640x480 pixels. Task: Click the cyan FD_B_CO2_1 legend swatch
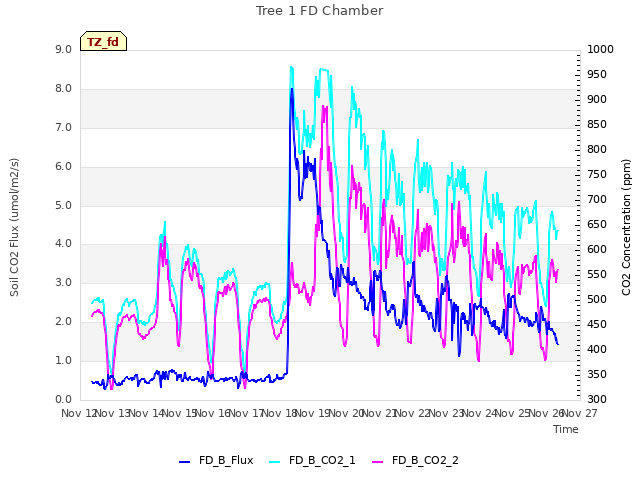click(x=275, y=462)
